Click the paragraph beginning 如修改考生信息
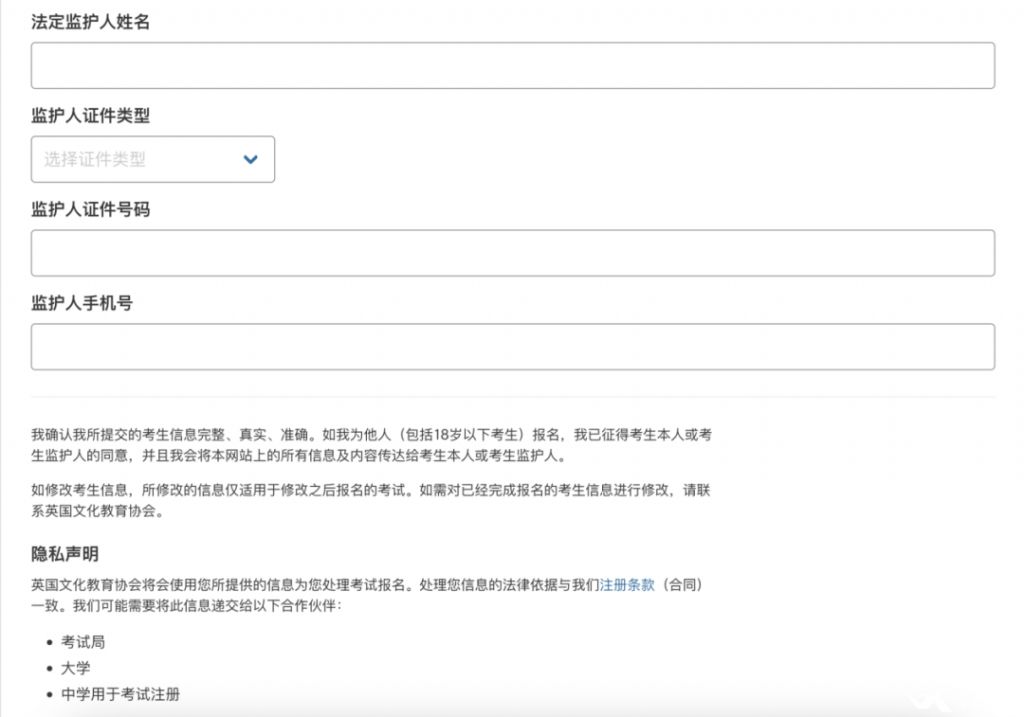 370,502
